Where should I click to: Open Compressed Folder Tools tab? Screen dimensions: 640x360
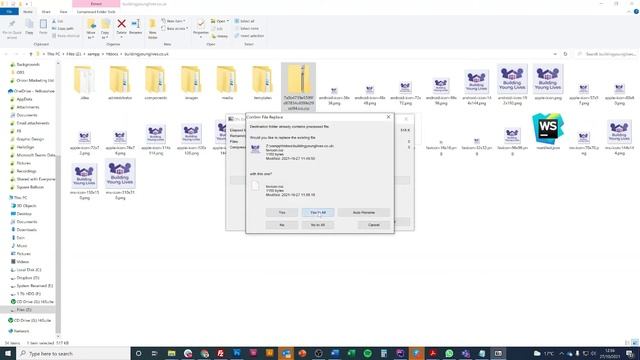click(96, 12)
